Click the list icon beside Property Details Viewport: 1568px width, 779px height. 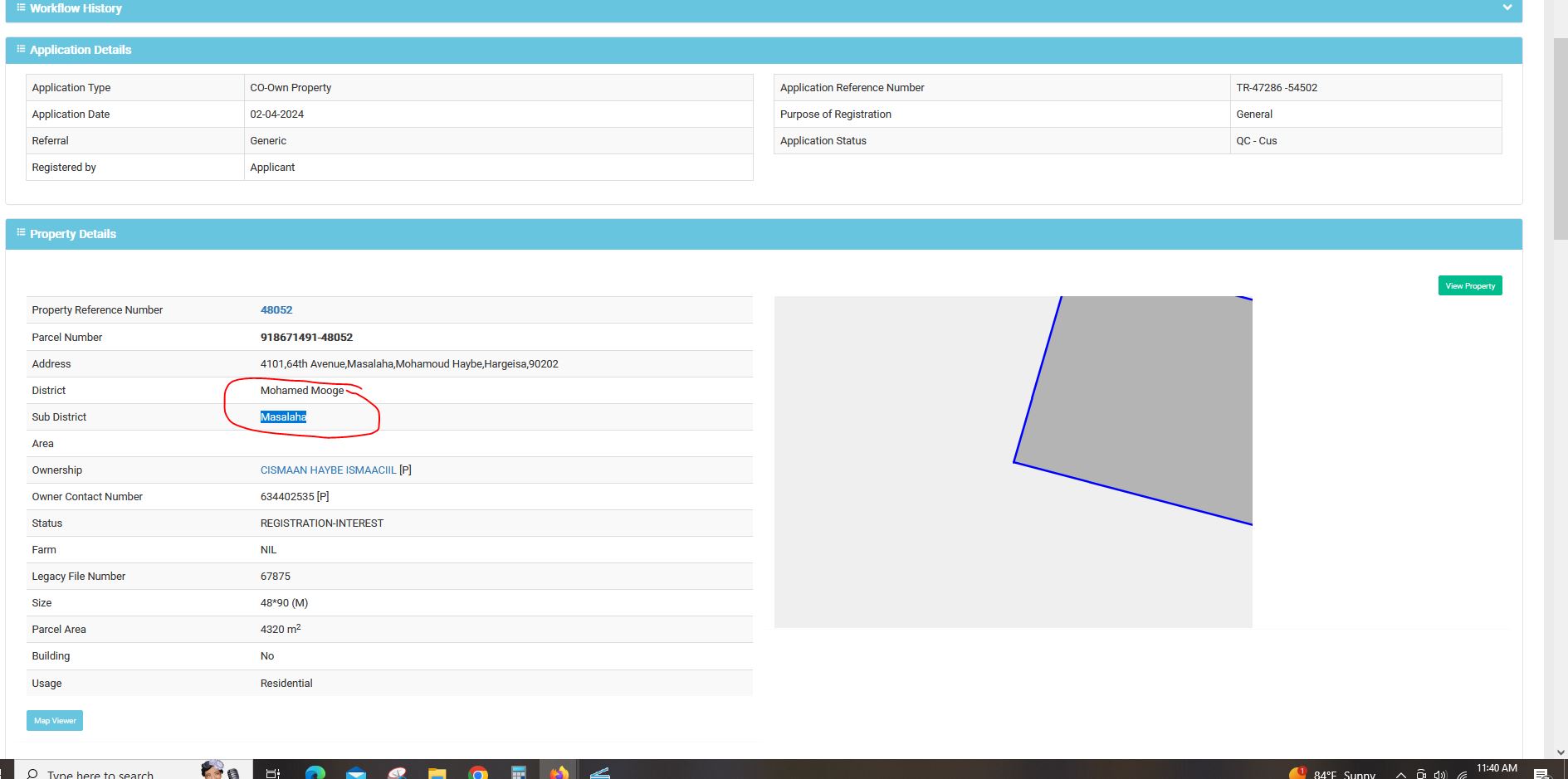(21, 233)
